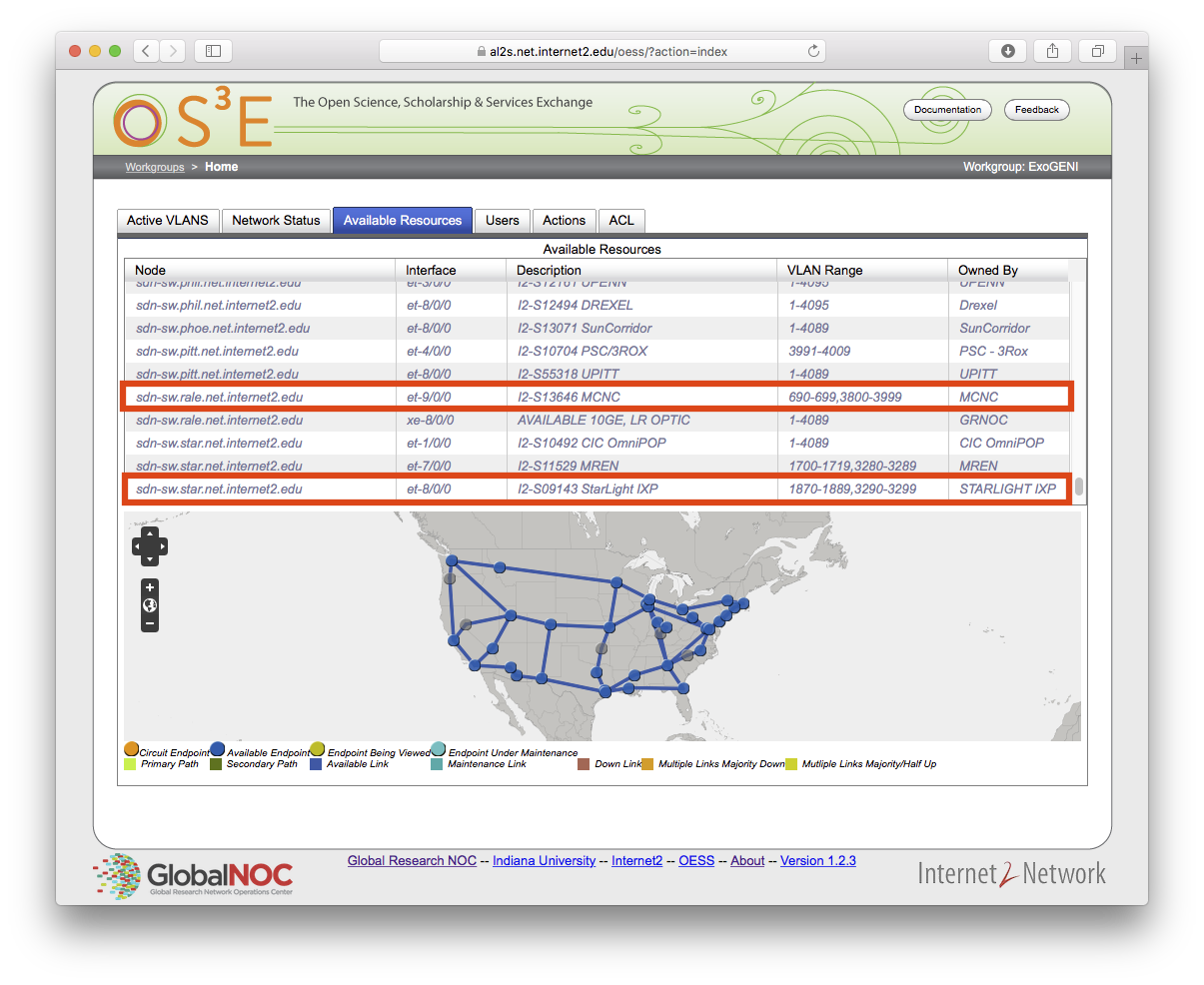Reload the page with the refresh icon

[813, 51]
